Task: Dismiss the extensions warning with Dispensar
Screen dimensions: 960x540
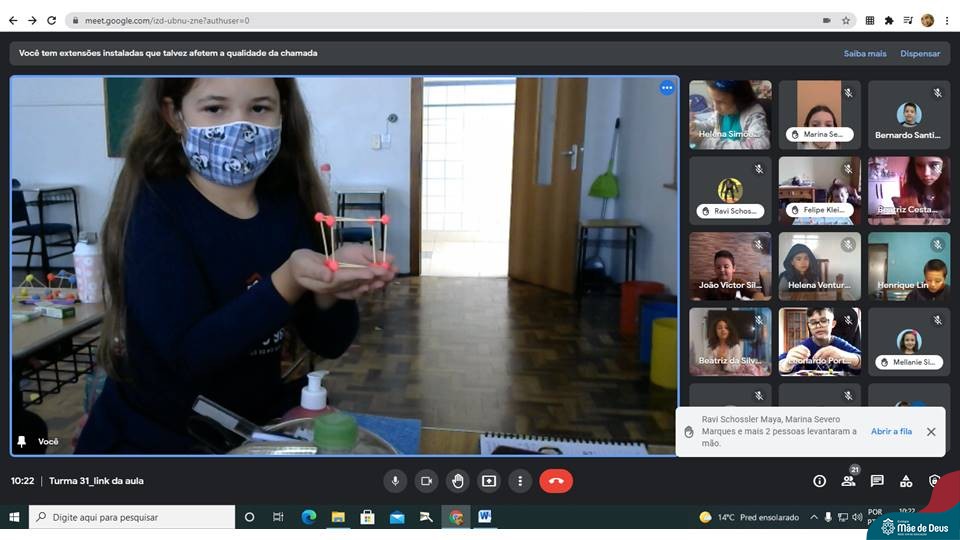Action: 920,53
